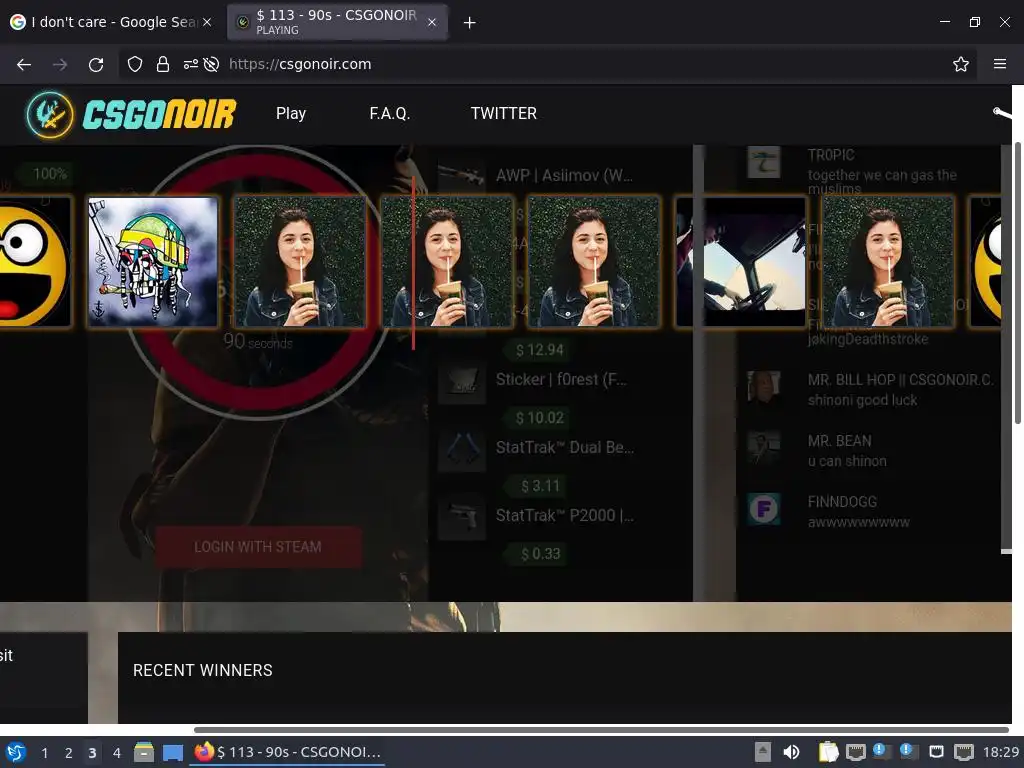The height and width of the screenshot is (768, 1024).
Task: Open the clipboard manager tray icon
Action: point(828,752)
